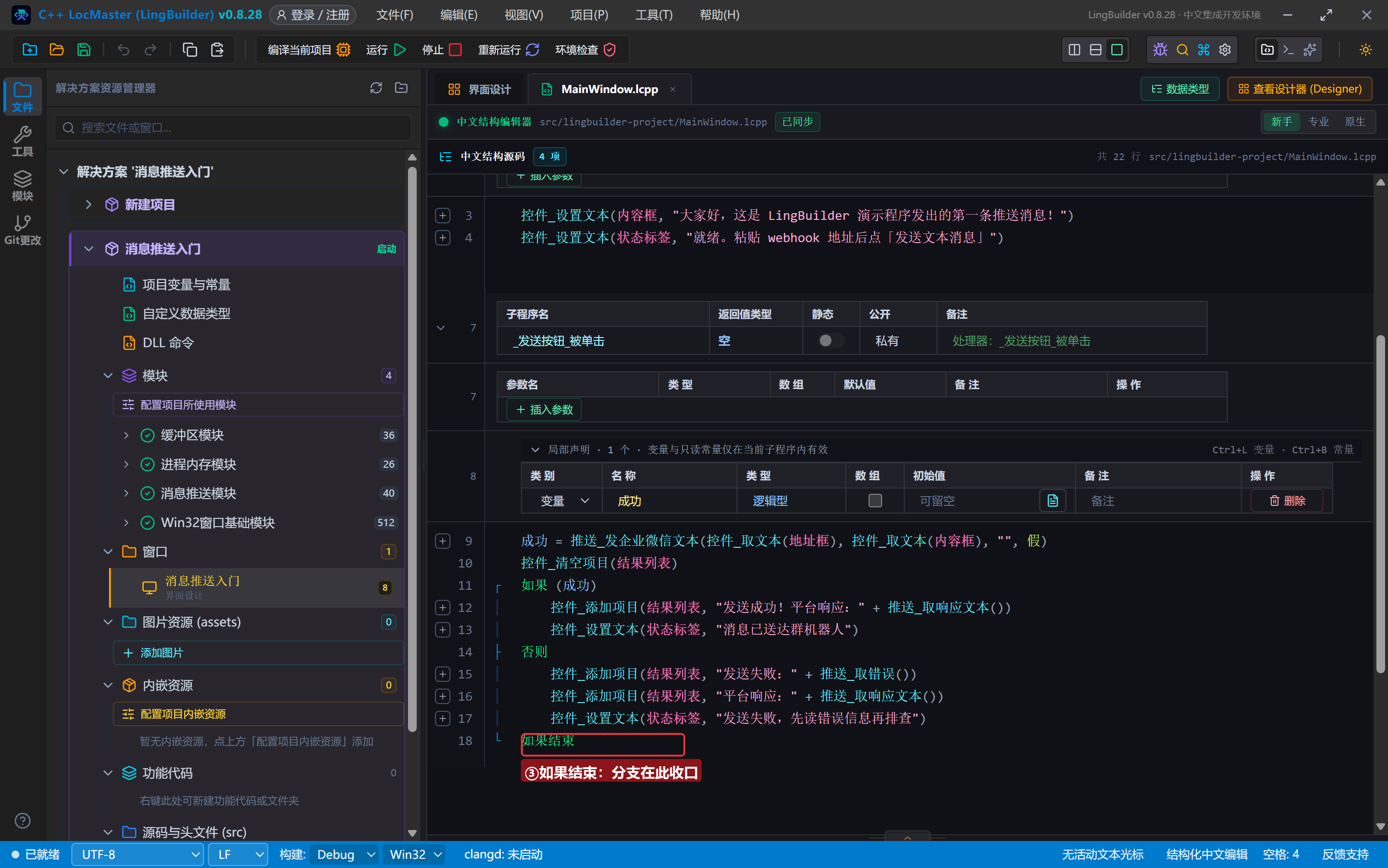The image size is (1388, 868).
Task: Open the 工具(T) menu
Action: coord(654,15)
